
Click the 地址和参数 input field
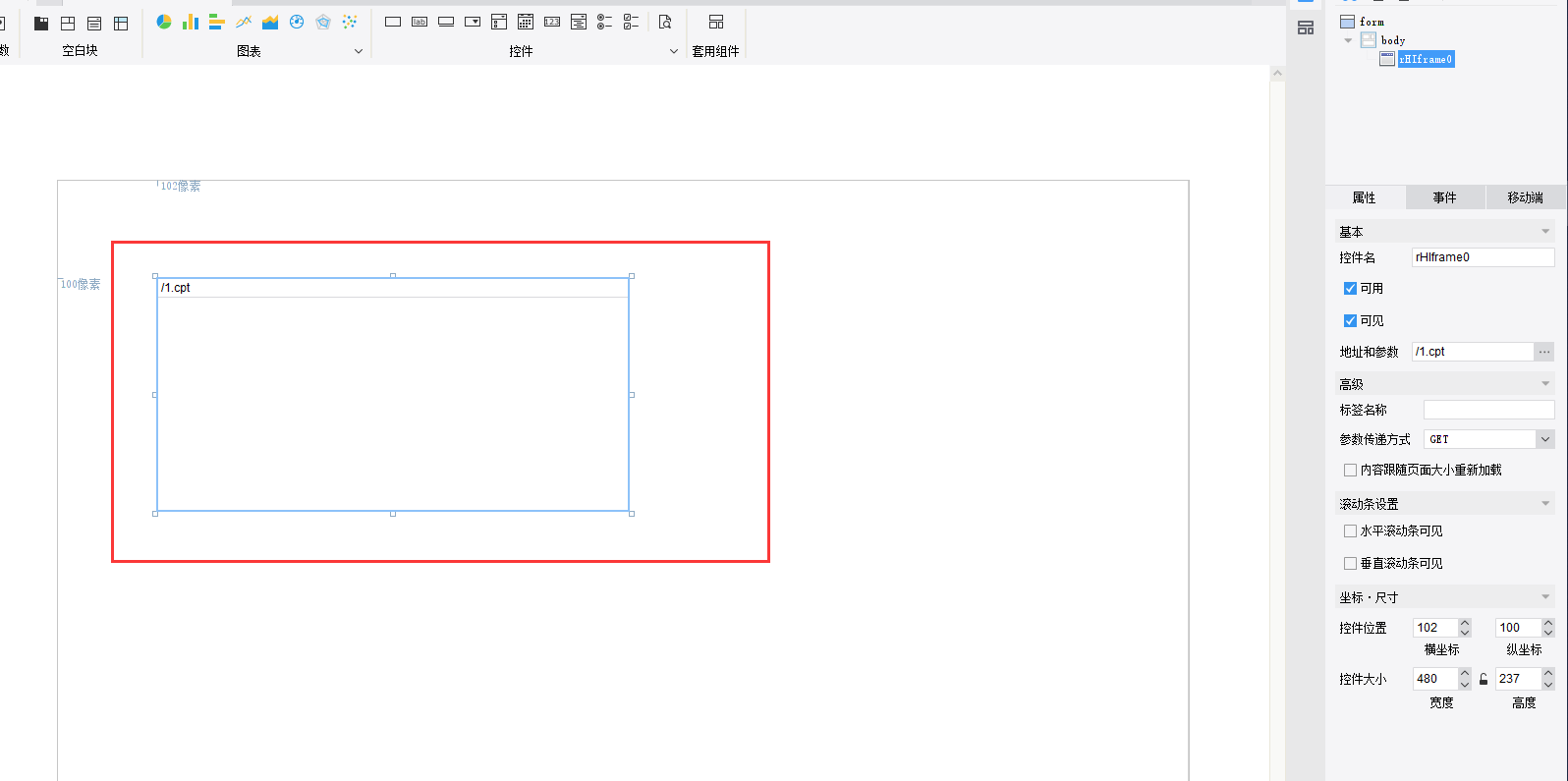[1473, 352]
